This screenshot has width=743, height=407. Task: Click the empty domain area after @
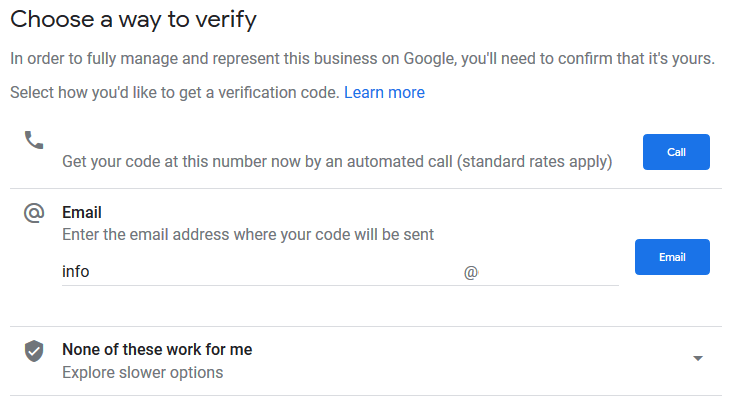(x=550, y=272)
